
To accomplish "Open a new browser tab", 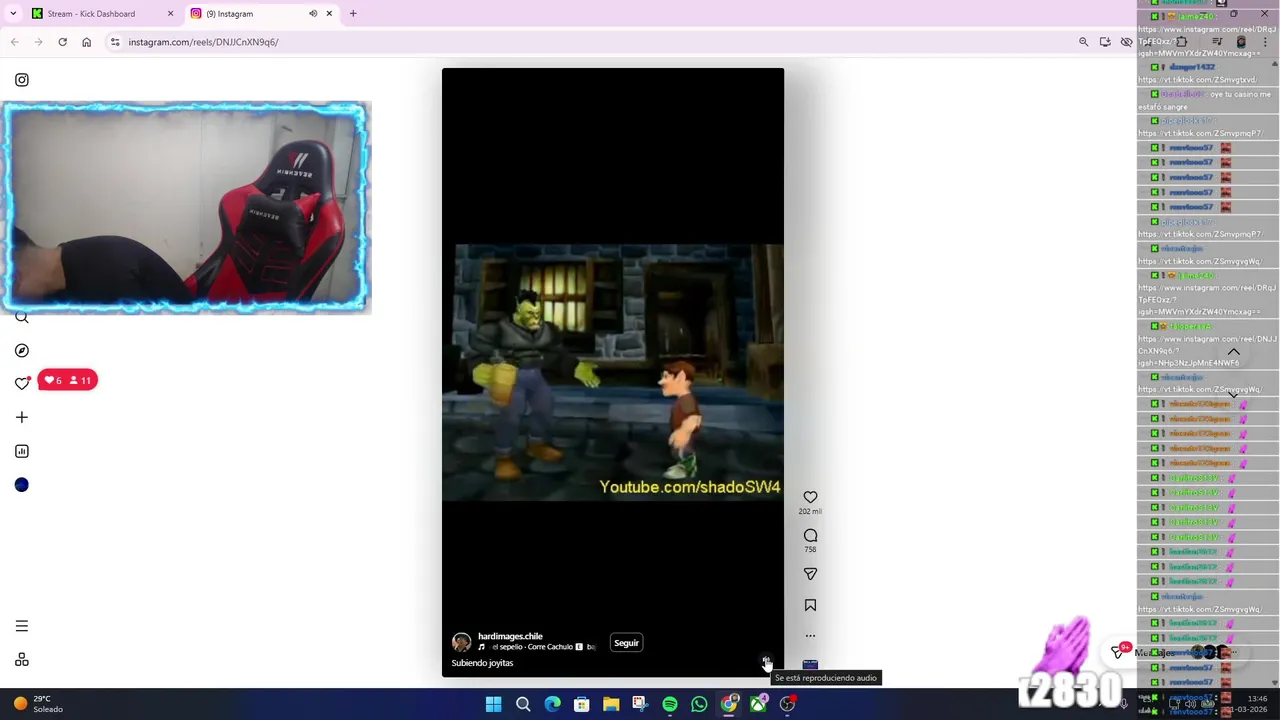I will [353, 14].
